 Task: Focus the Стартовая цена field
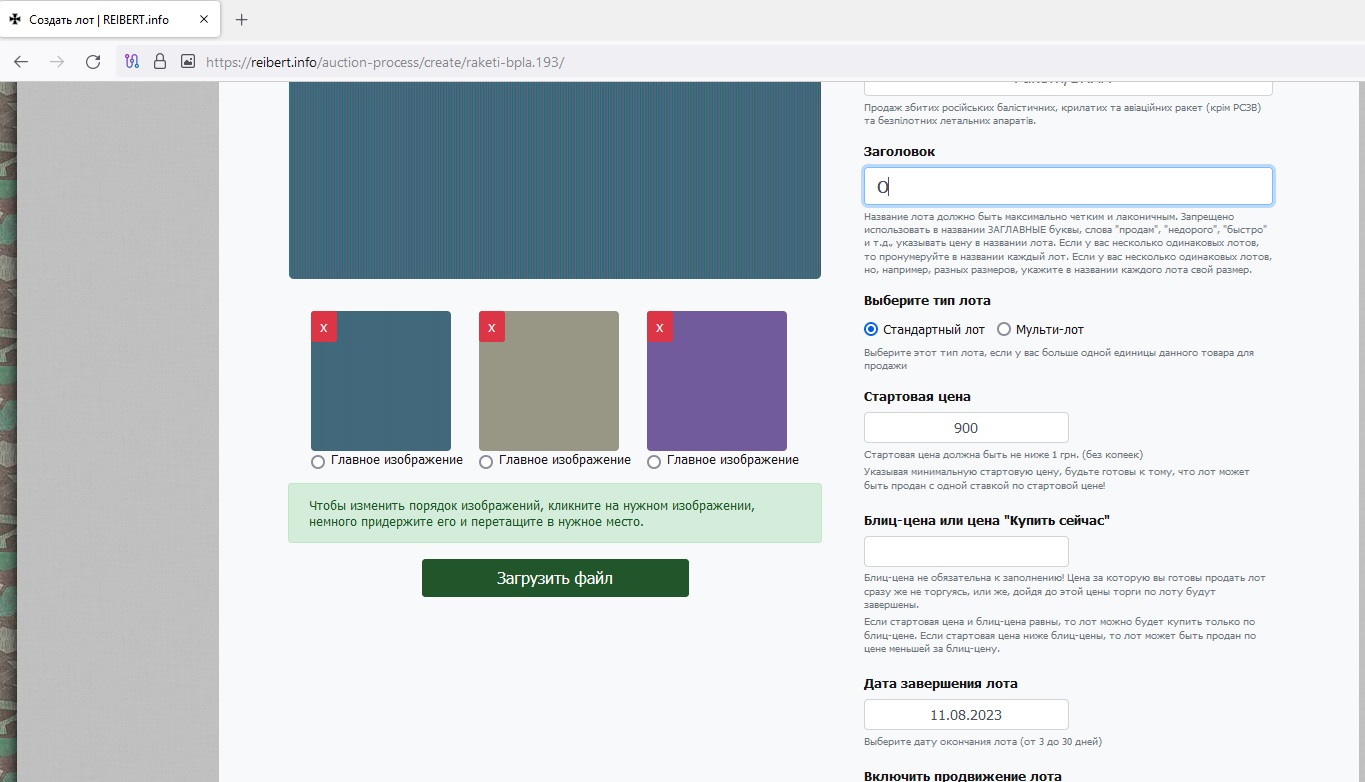(965, 428)
